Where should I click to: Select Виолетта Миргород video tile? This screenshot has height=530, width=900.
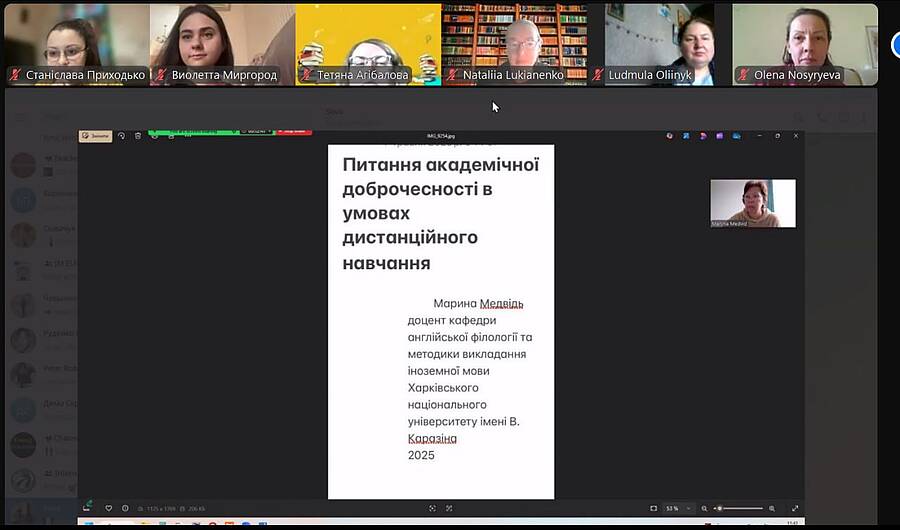coord(223,45)
